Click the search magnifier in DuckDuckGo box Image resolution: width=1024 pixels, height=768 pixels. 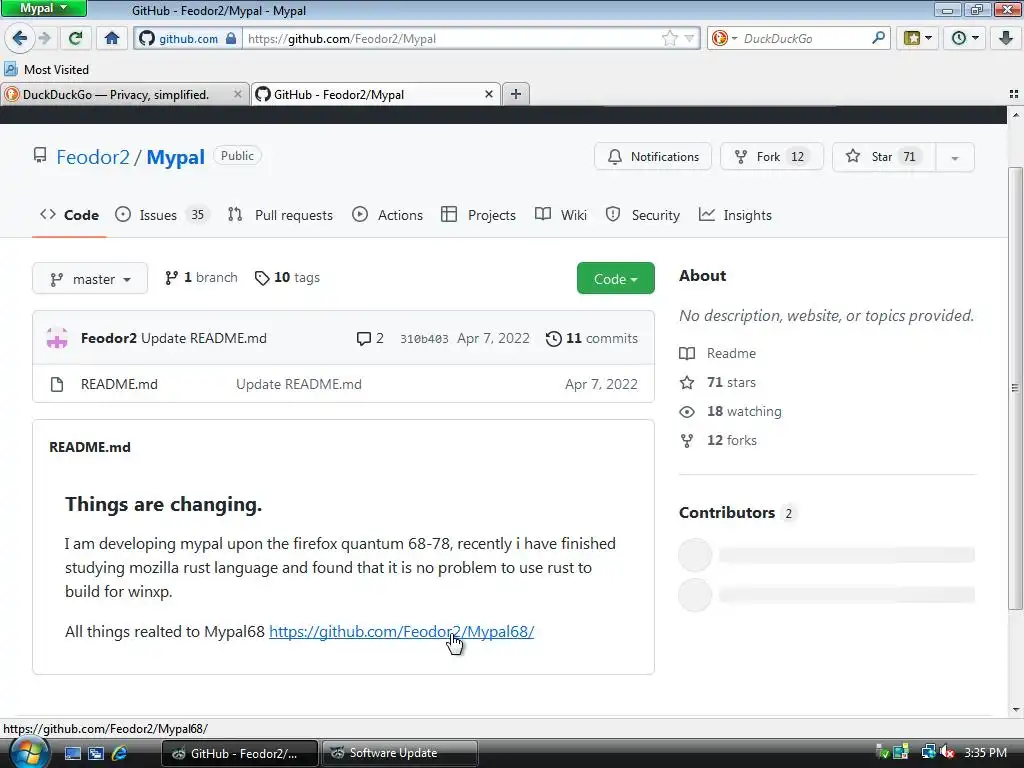pos(878,38)
